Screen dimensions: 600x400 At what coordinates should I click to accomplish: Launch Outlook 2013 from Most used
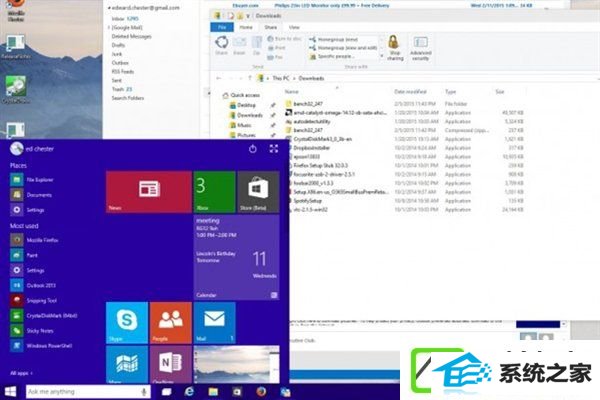[34, 285]
